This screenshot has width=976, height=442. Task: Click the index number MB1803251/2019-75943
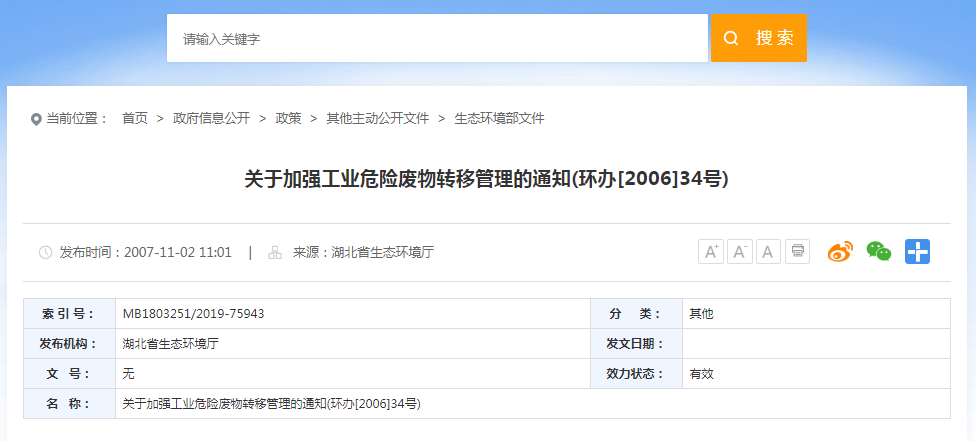point(194,314)
